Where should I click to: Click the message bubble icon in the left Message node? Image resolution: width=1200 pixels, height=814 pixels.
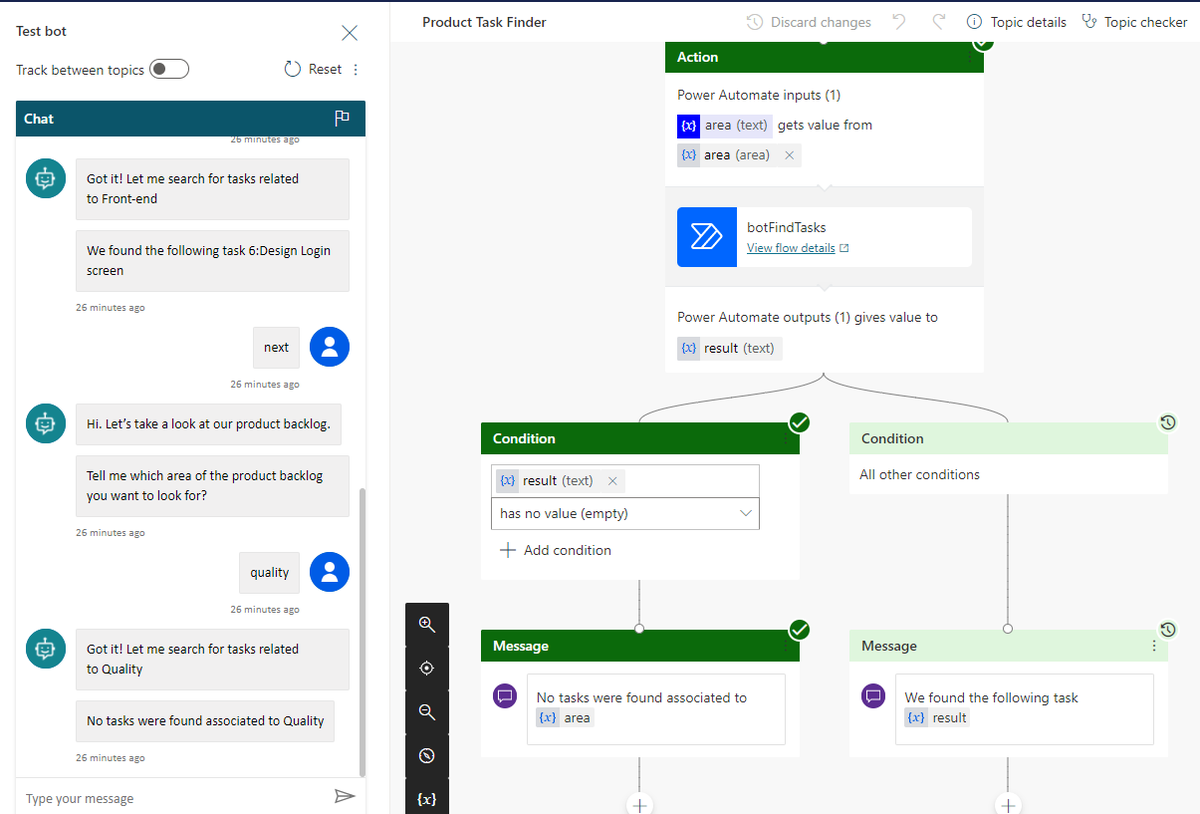[505, 695]
